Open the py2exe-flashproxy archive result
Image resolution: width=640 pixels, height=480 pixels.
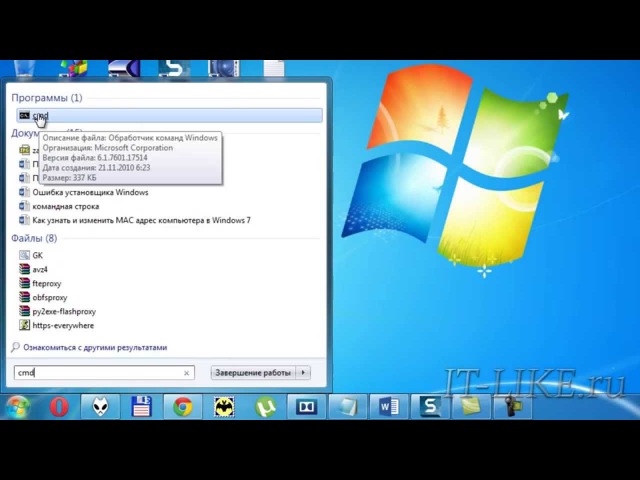click(64, 311)
